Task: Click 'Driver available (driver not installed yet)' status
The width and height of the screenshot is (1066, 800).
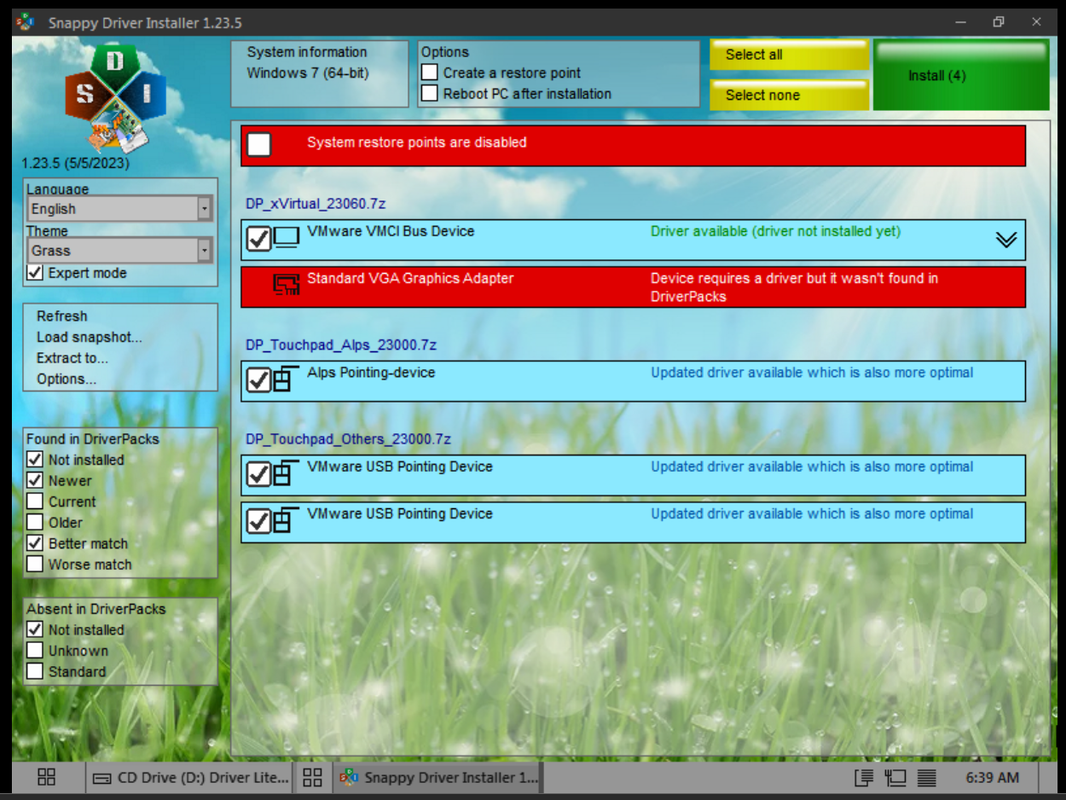Action: pyautogui.click(x=775, y=231)
